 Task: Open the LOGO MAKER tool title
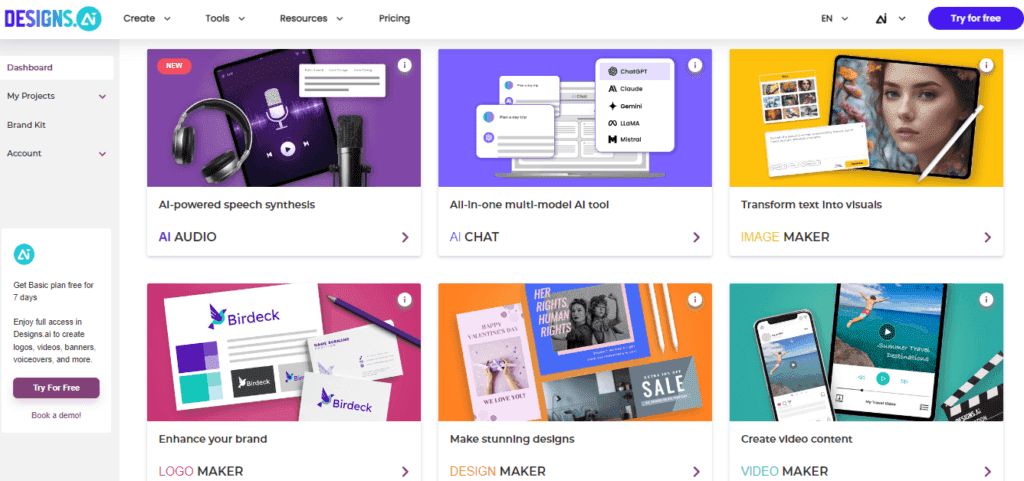point(200,471)
